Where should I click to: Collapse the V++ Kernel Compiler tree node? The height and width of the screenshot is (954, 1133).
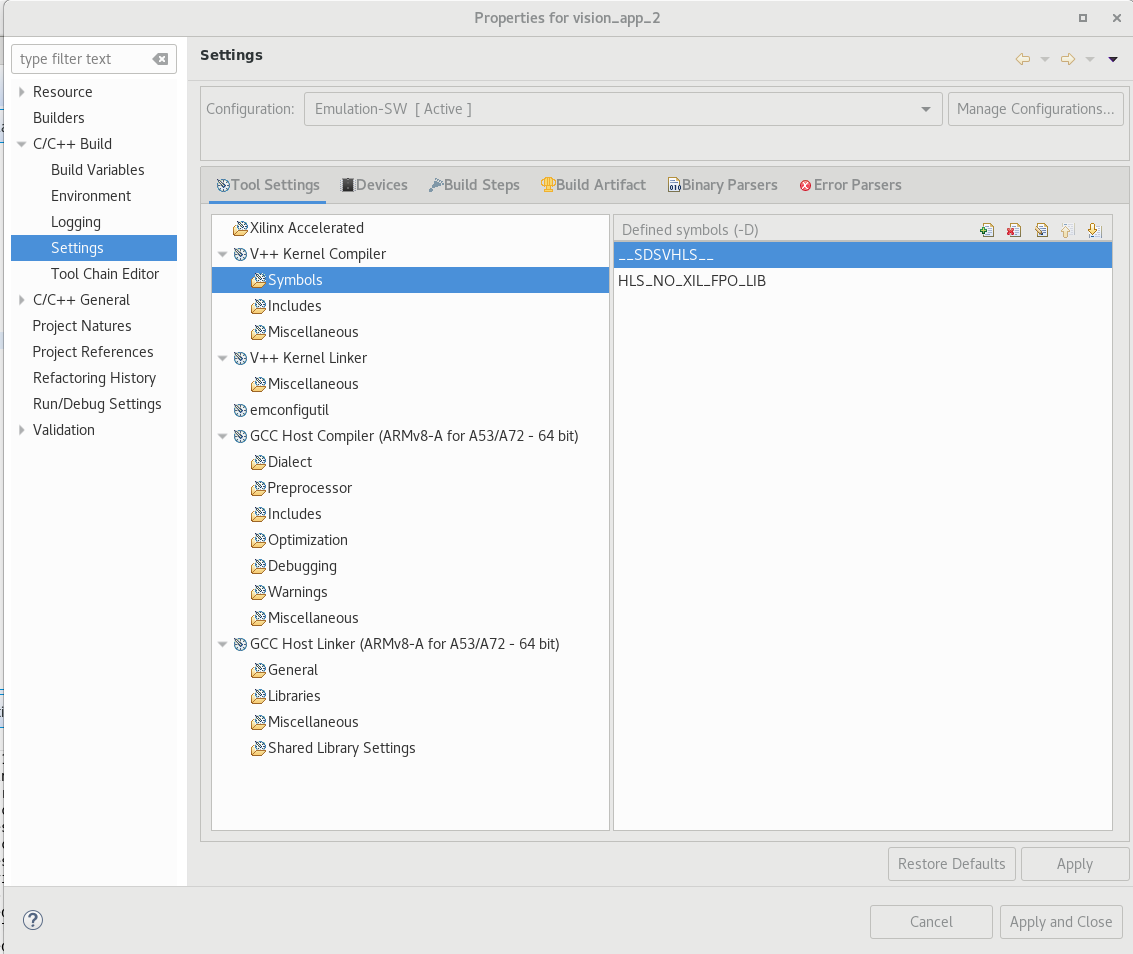pyautogui.click(x=223, y=254)
